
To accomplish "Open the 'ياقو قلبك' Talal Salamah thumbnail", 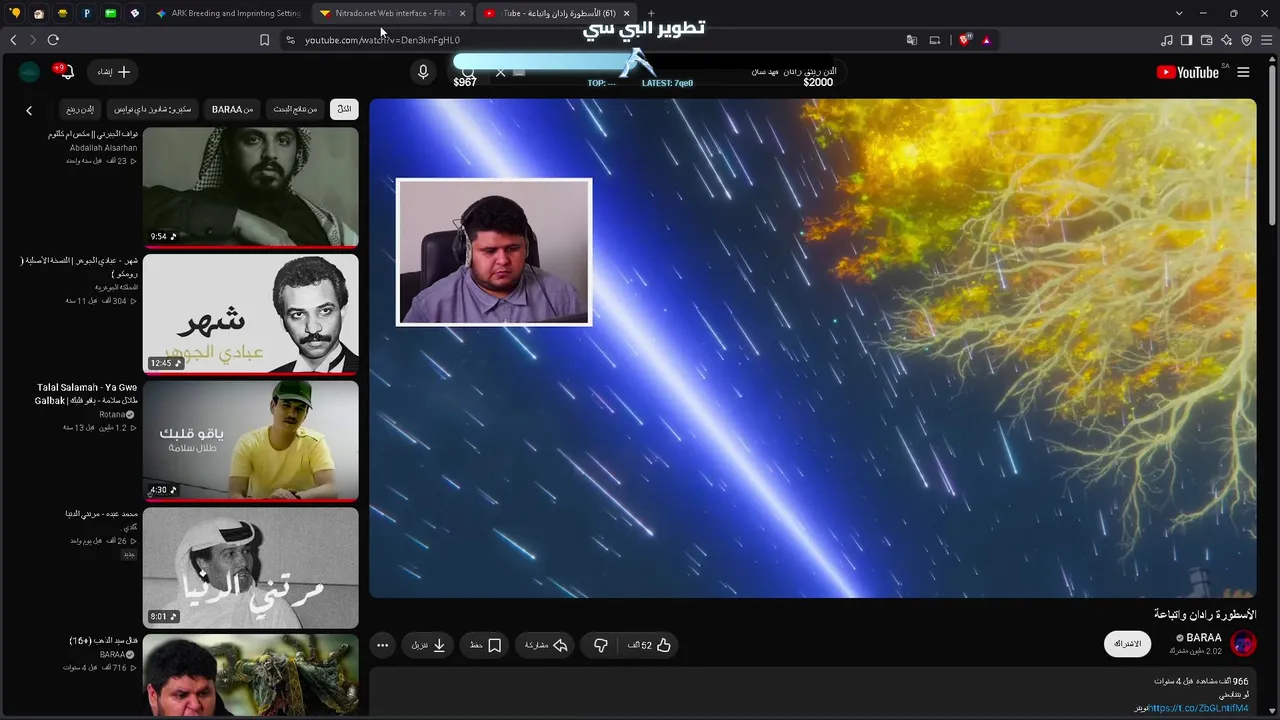I will 250,440.
